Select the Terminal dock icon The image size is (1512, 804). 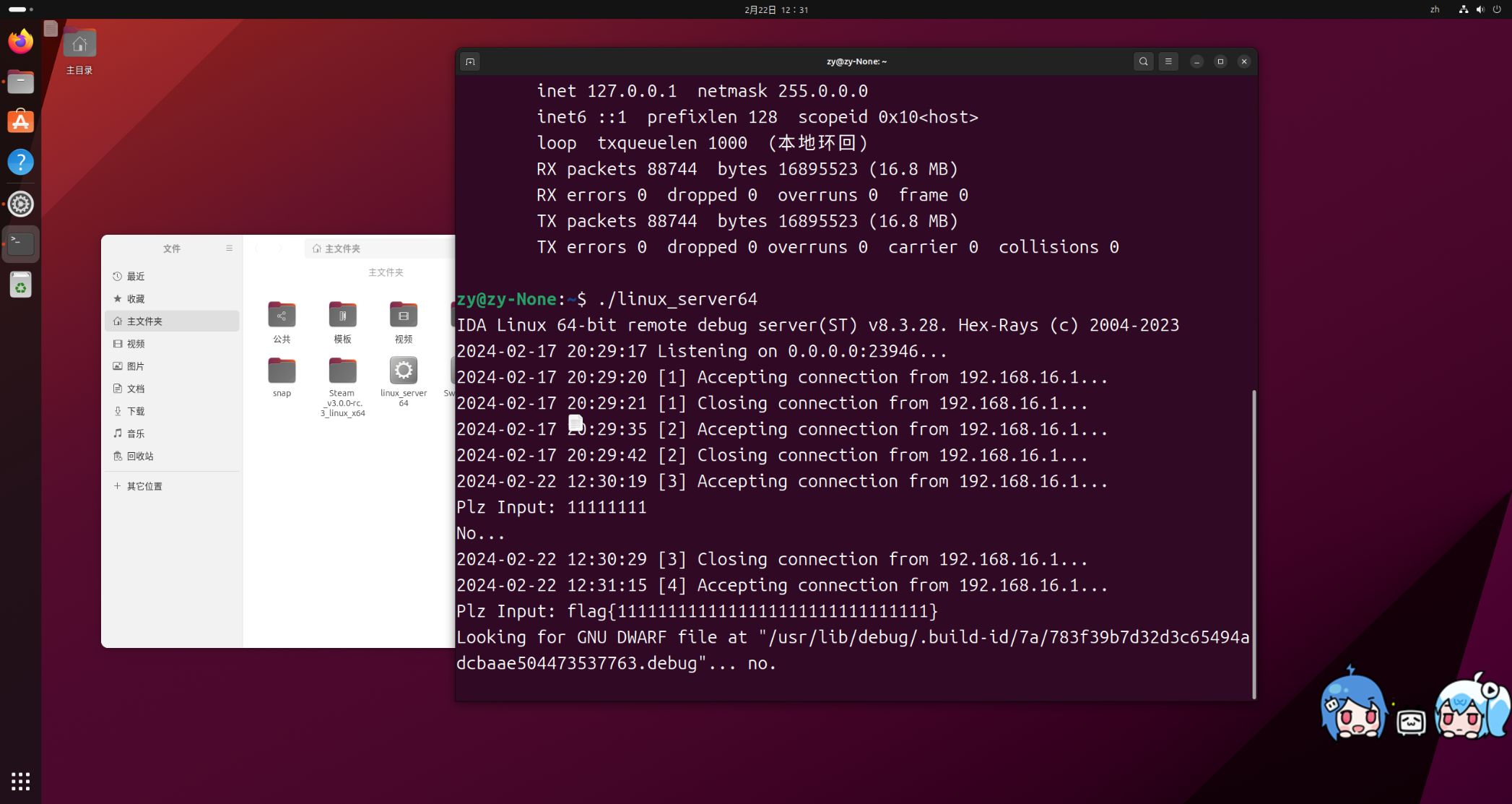[20, 244]
